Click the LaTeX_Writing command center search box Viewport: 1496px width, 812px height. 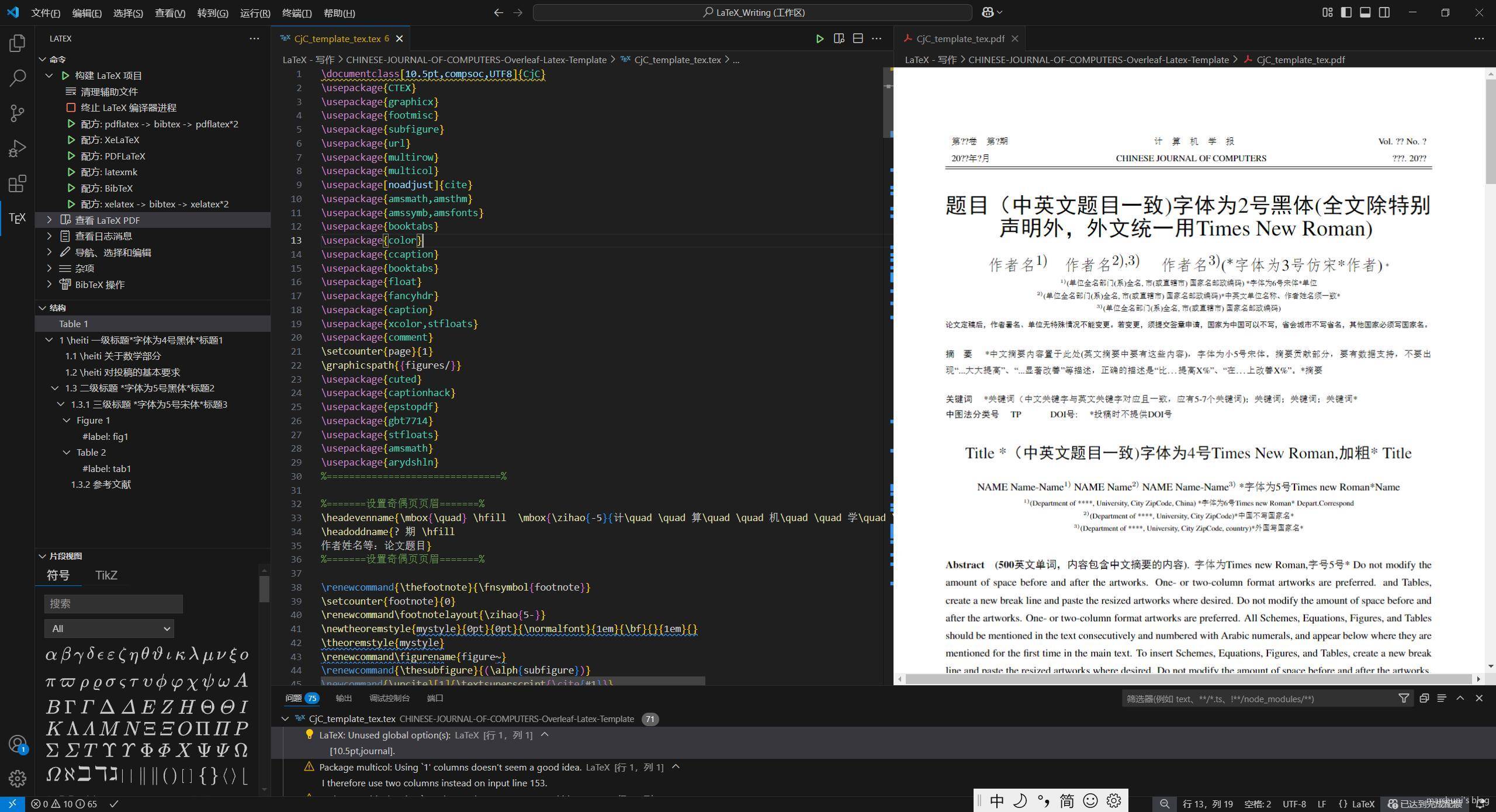coord(753,12)
